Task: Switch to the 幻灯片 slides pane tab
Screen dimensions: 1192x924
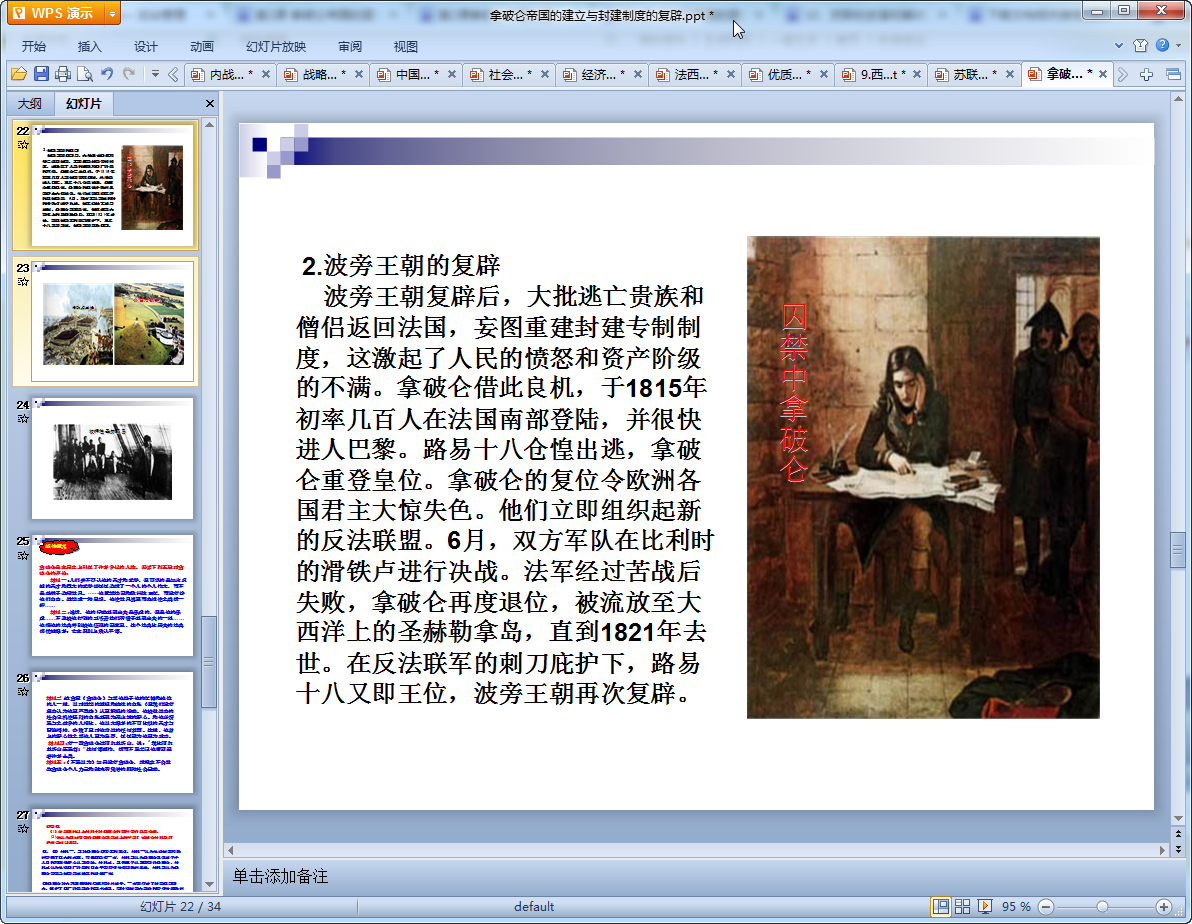Action: point(83,103)
